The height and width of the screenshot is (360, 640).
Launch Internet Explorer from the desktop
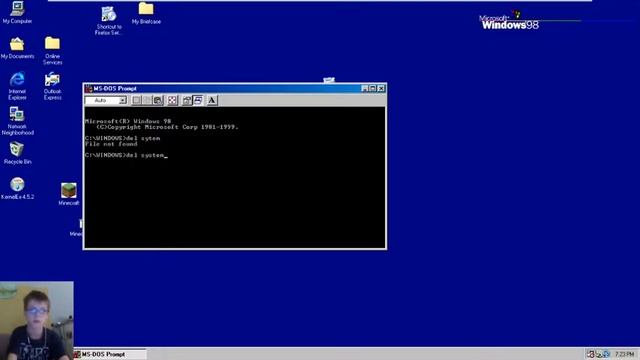17,86
